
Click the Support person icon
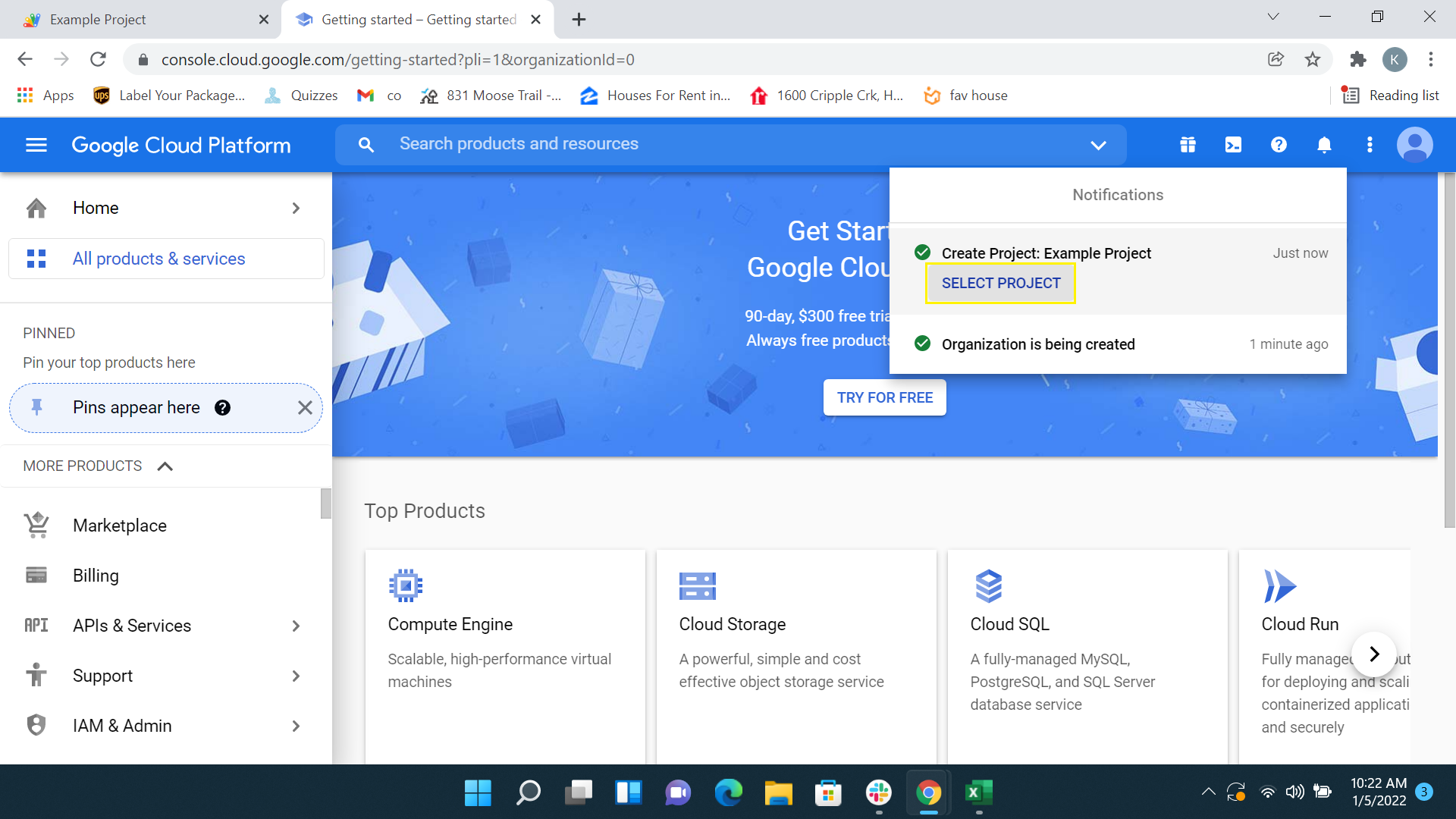(36, 675)
